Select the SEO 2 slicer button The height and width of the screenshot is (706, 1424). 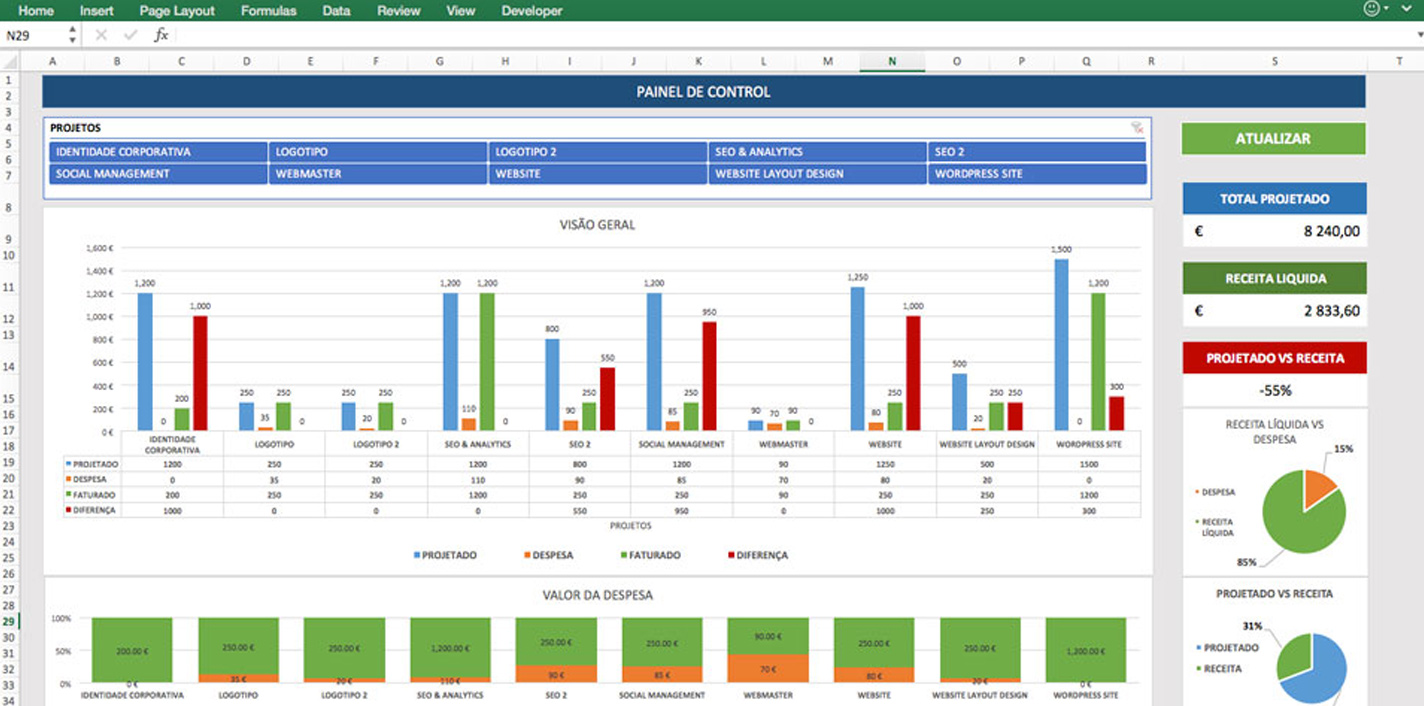point(1037,152)
